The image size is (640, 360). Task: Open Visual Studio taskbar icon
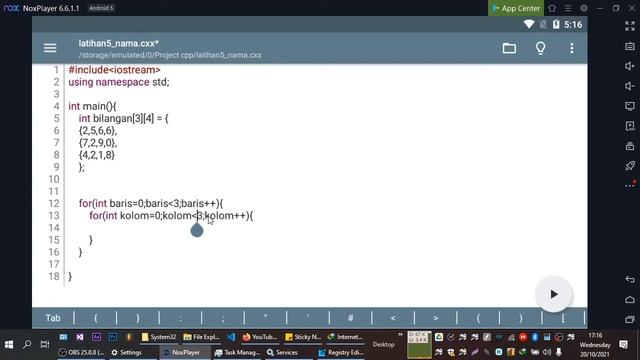click(80, 337)
